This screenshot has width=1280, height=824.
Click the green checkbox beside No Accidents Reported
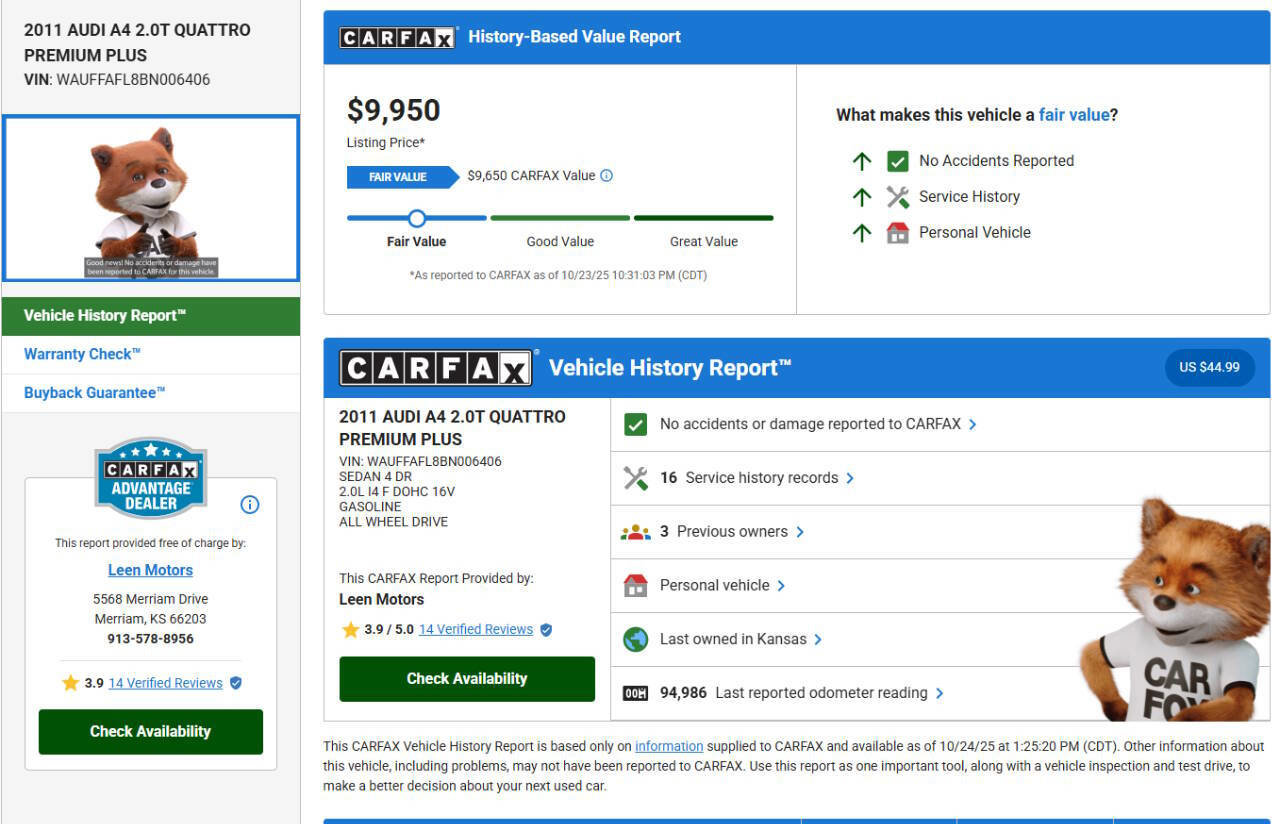pos(897,161)
